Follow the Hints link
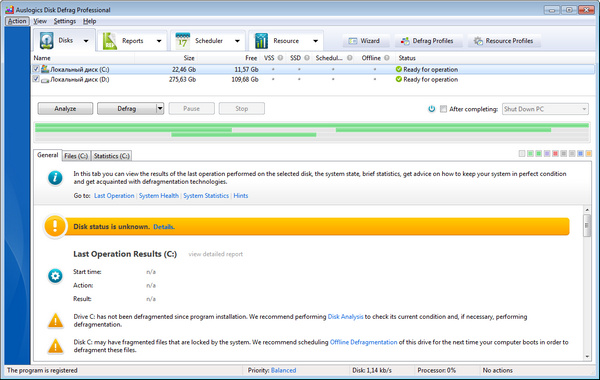Image resolution: width=600 pixels, height=380 pixels. click(x=241, y=196)
